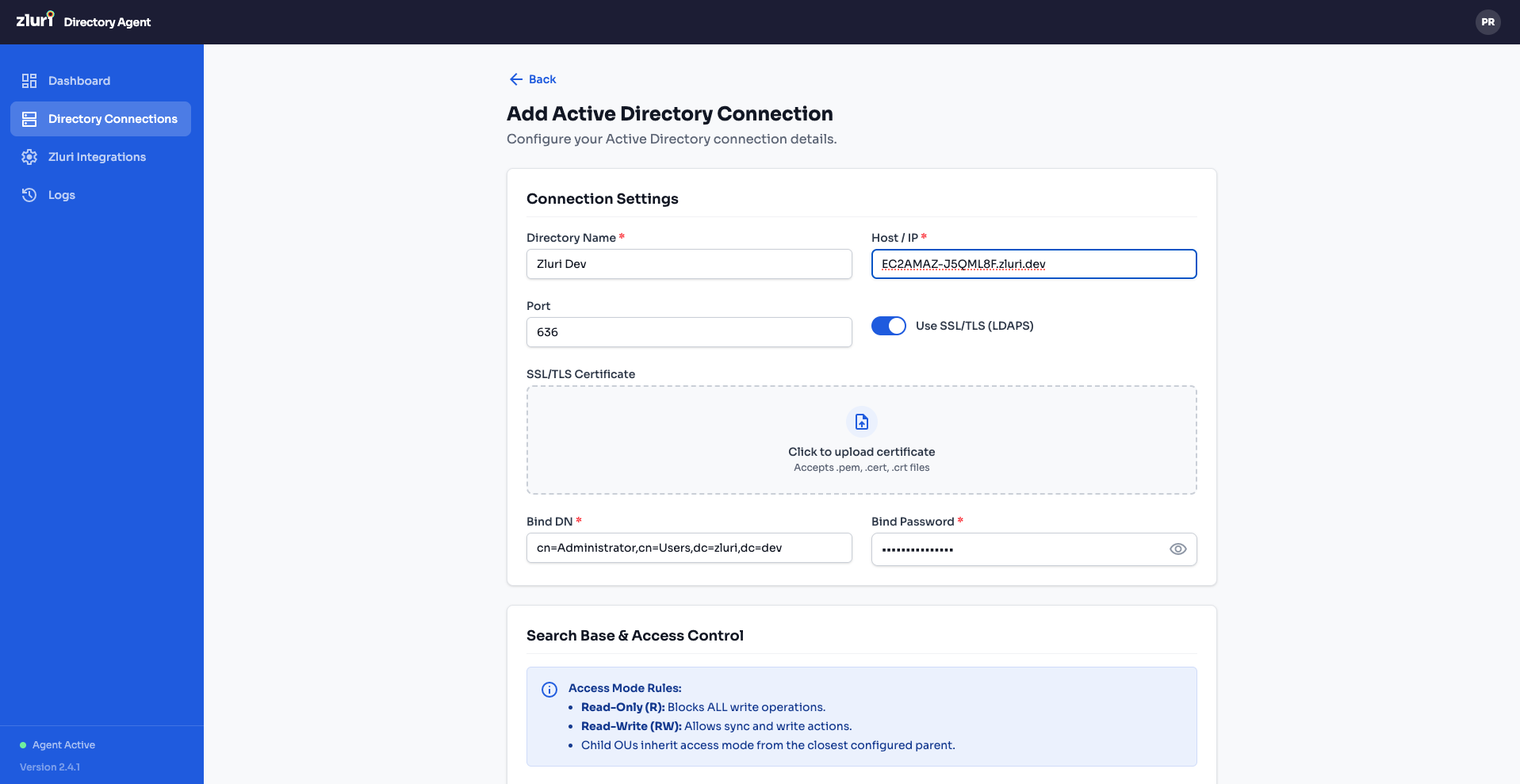Open the PR profile avatar menu

1487,22
